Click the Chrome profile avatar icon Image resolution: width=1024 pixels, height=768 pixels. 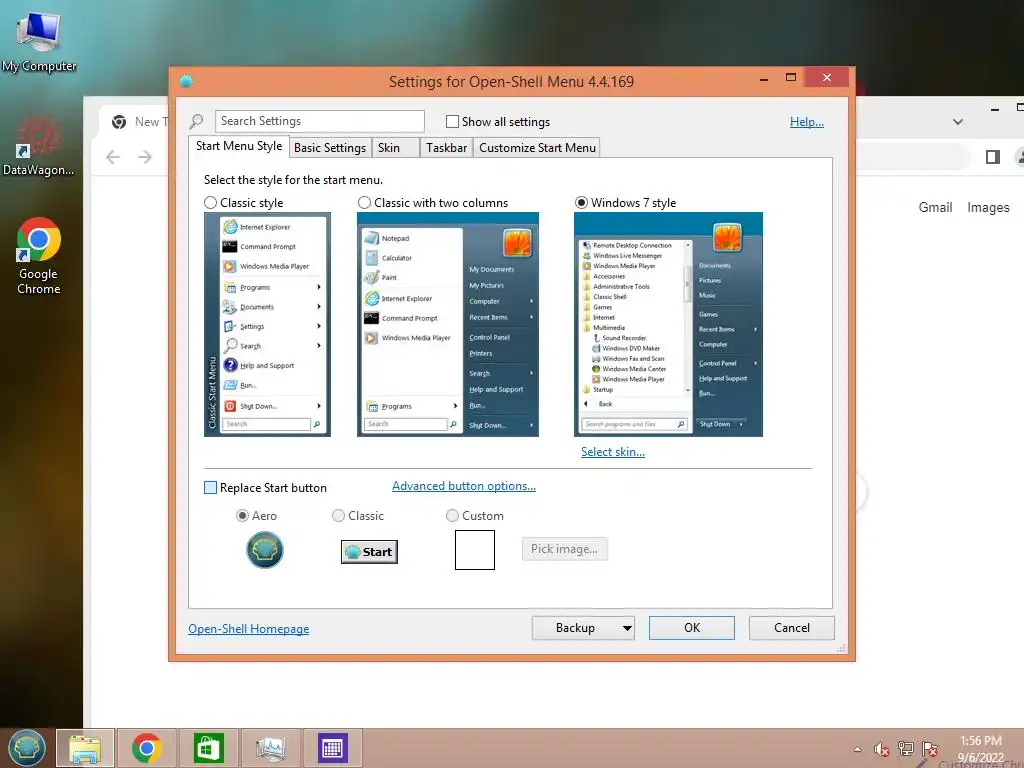1019,157
